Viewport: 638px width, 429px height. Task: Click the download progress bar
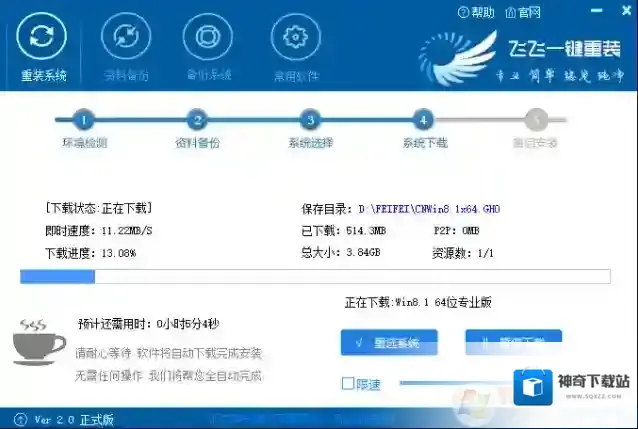pyautogui.click(x=315, y=276)
